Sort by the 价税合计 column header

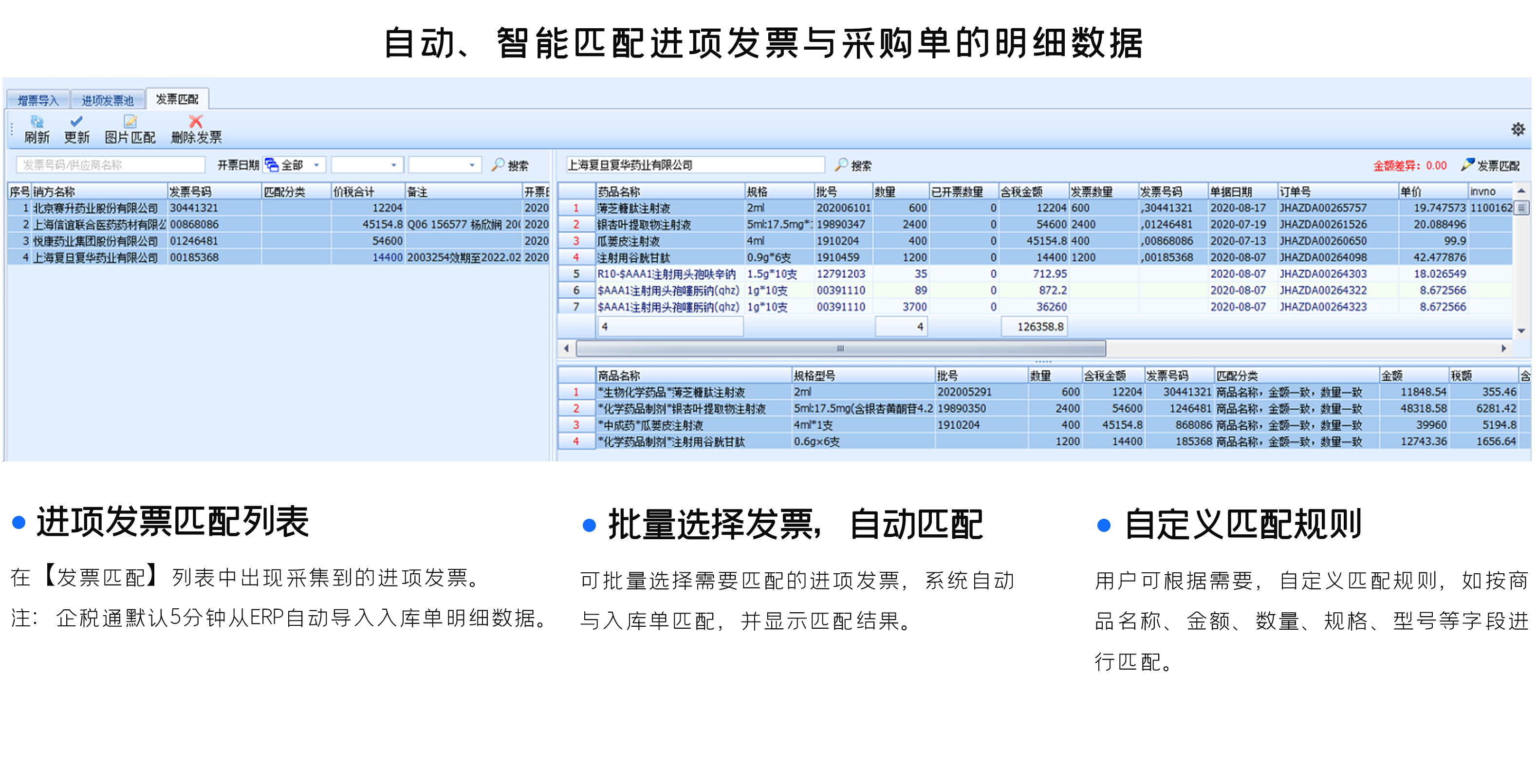368,191
